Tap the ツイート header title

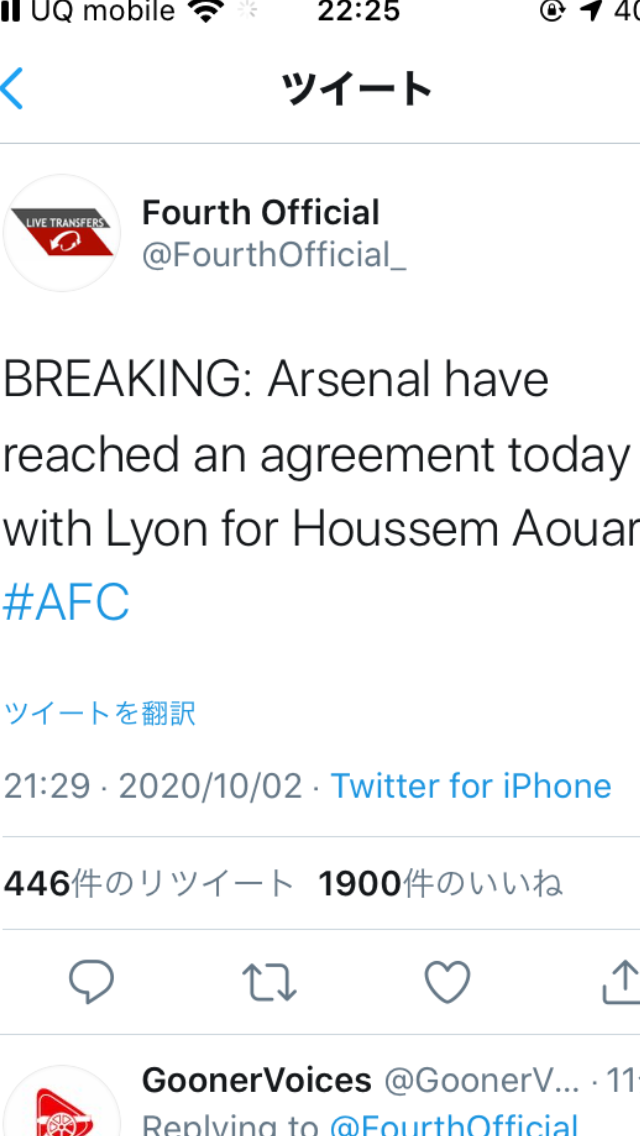[x=356, y=90]
